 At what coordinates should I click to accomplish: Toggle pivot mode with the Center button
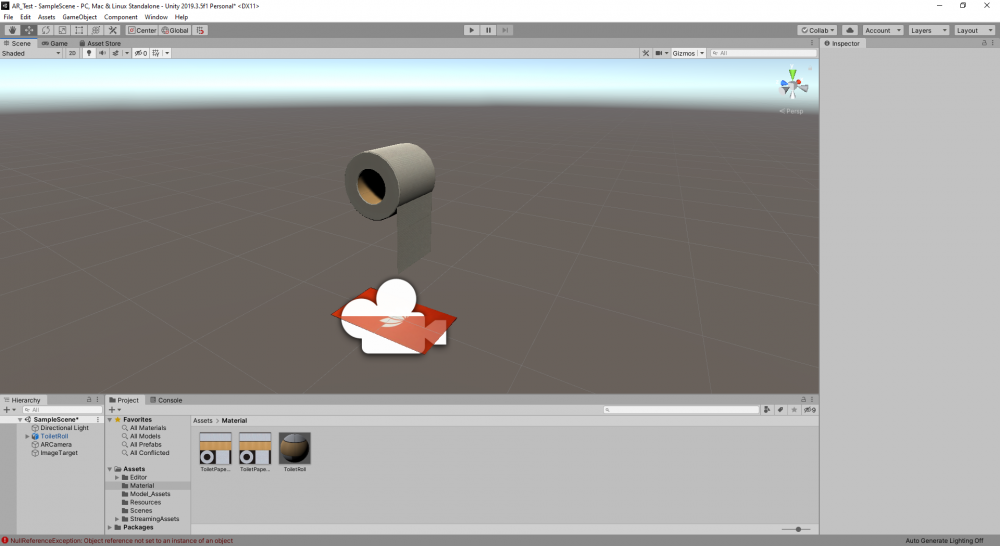[141, 30]
